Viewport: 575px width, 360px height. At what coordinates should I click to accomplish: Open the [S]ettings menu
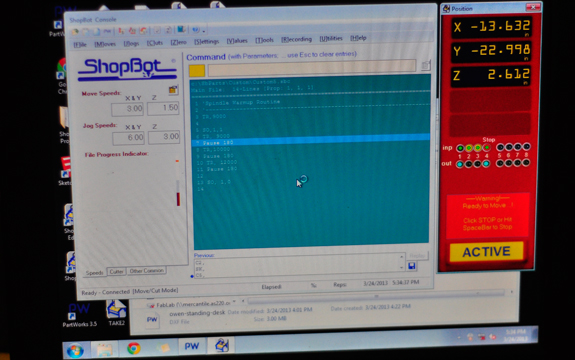206,41
